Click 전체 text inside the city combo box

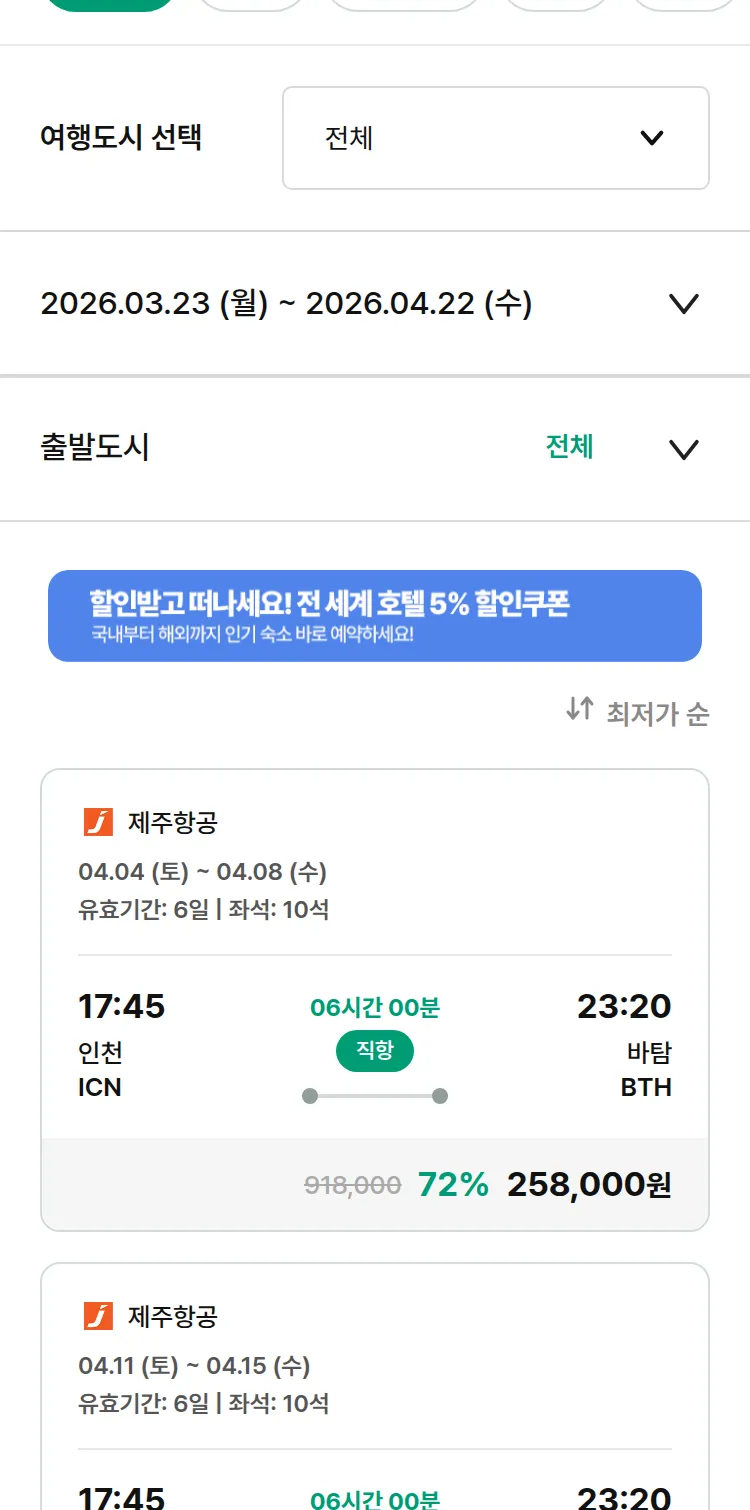pyautogui.click(x=349, y=138)
